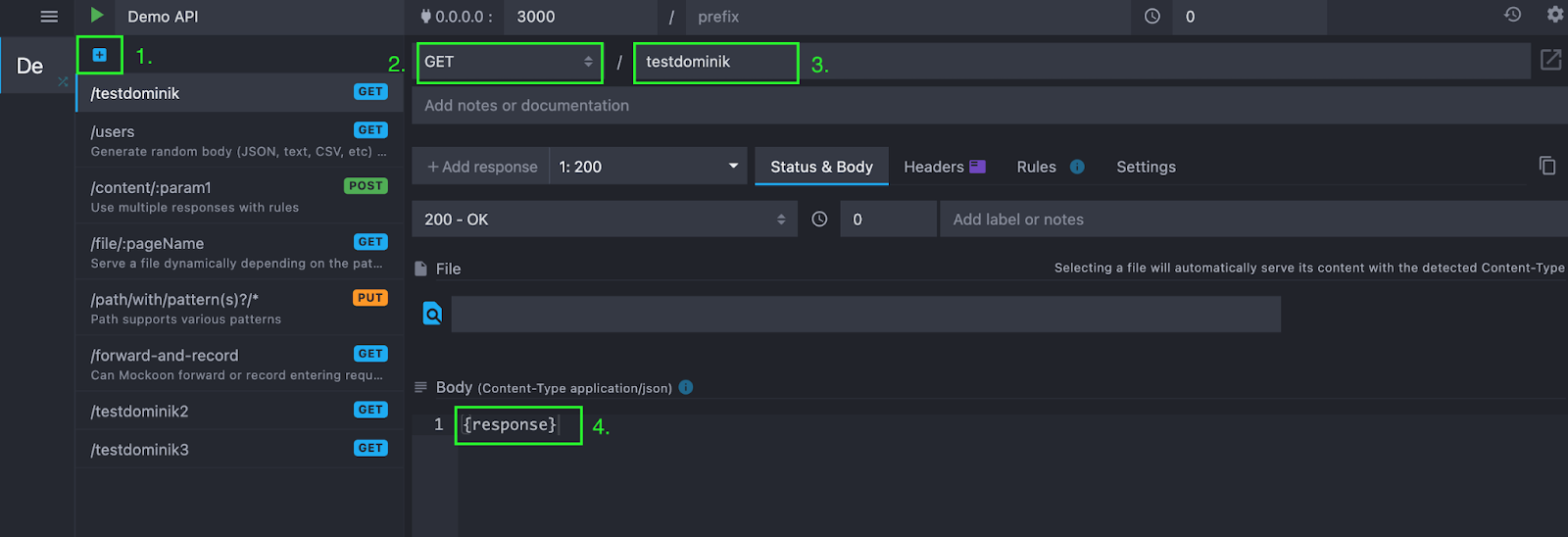Add a new route with plus icon
Image resolution: width=1568 pixels, height=537 pixels.
click(x=99, y=55)
